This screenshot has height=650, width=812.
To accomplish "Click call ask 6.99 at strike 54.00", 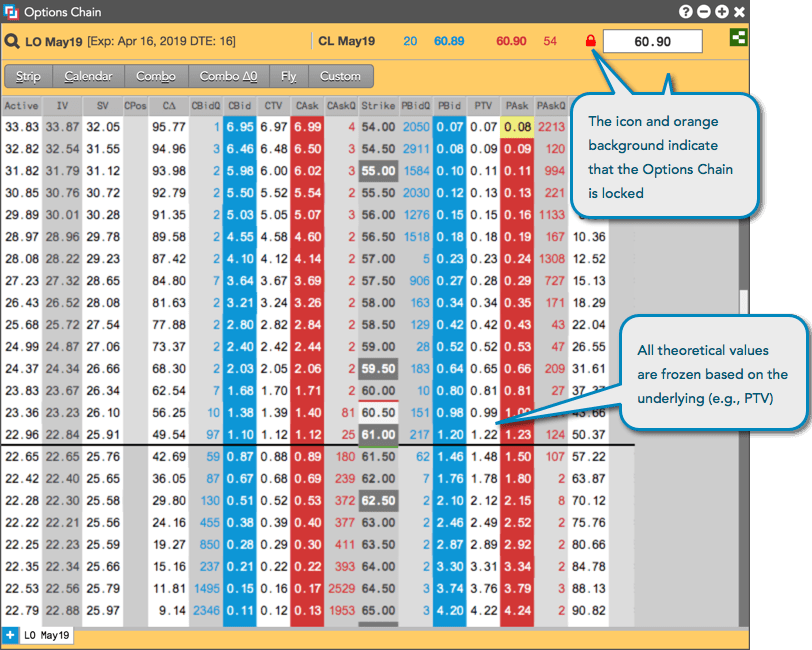I will [x=307, y=127].
